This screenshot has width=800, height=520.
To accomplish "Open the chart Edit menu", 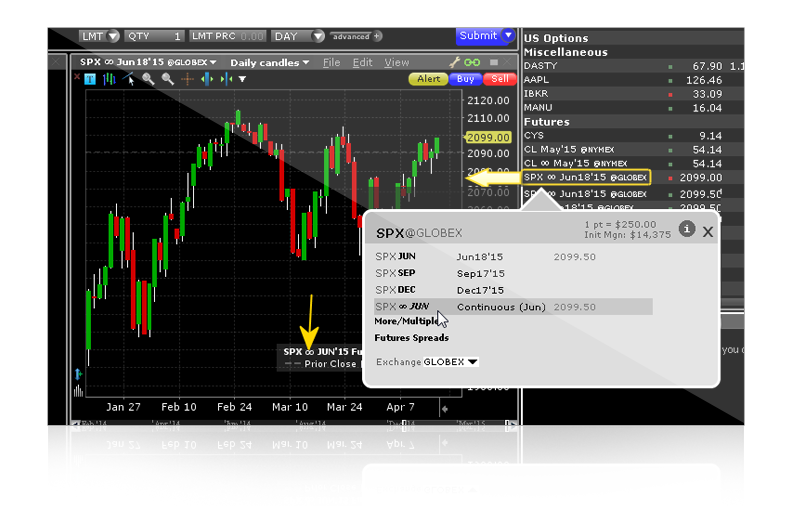I will (362, 63).
